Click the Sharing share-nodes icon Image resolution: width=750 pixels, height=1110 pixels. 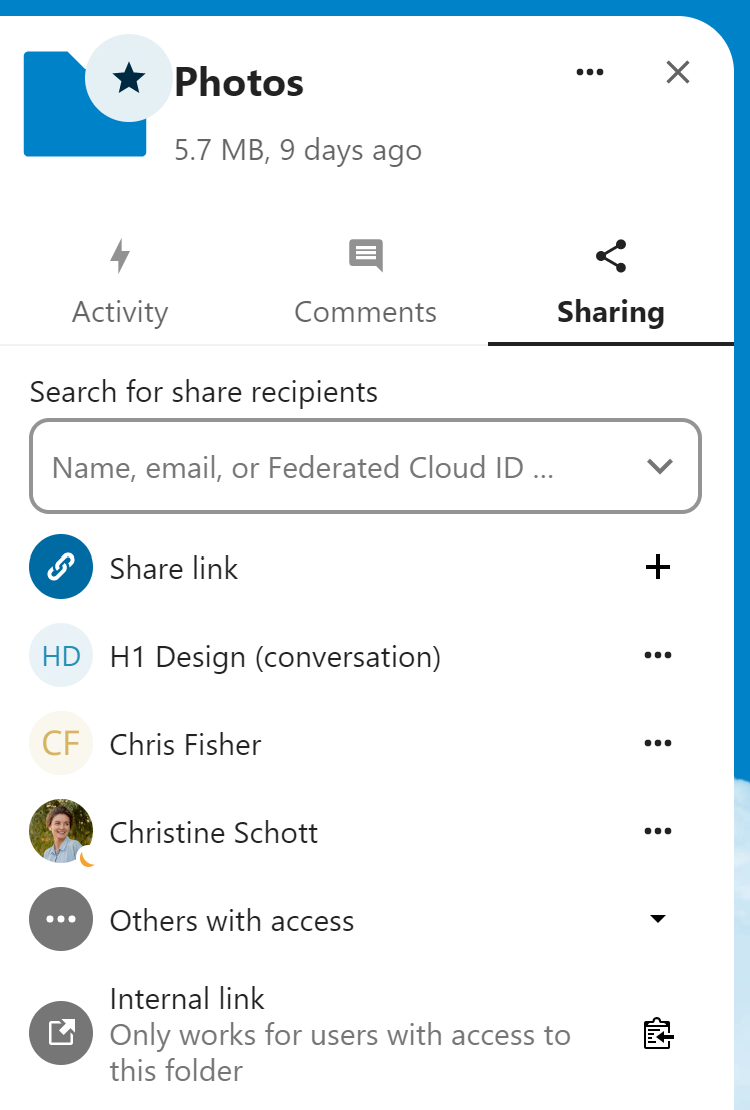click(x=610, y=255)
